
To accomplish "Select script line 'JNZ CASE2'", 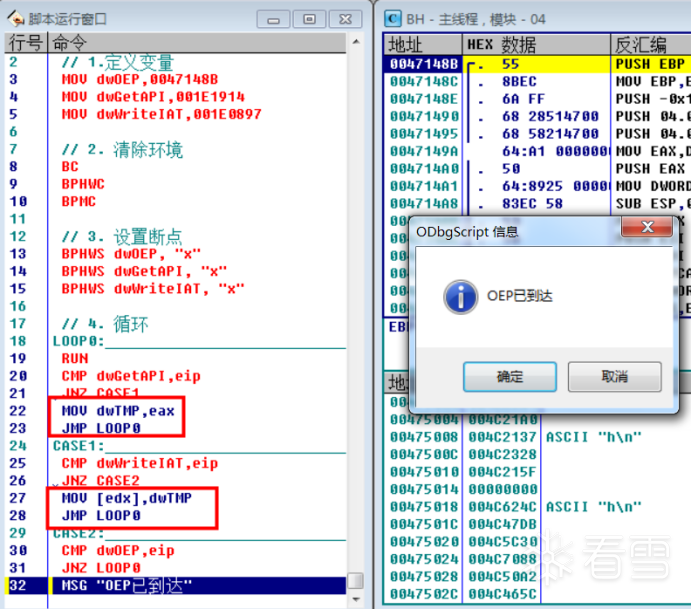I will point(101,481).
